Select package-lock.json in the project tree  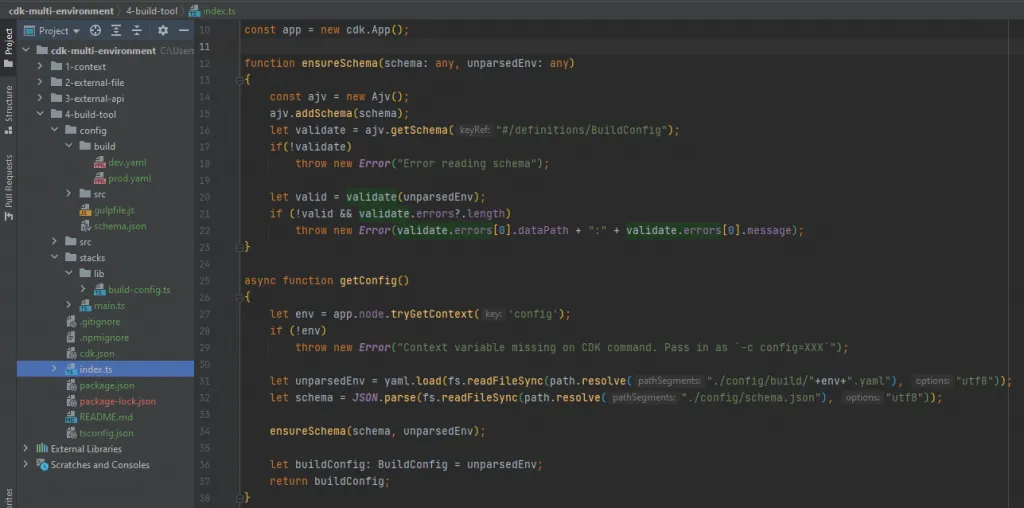point(117,401)
